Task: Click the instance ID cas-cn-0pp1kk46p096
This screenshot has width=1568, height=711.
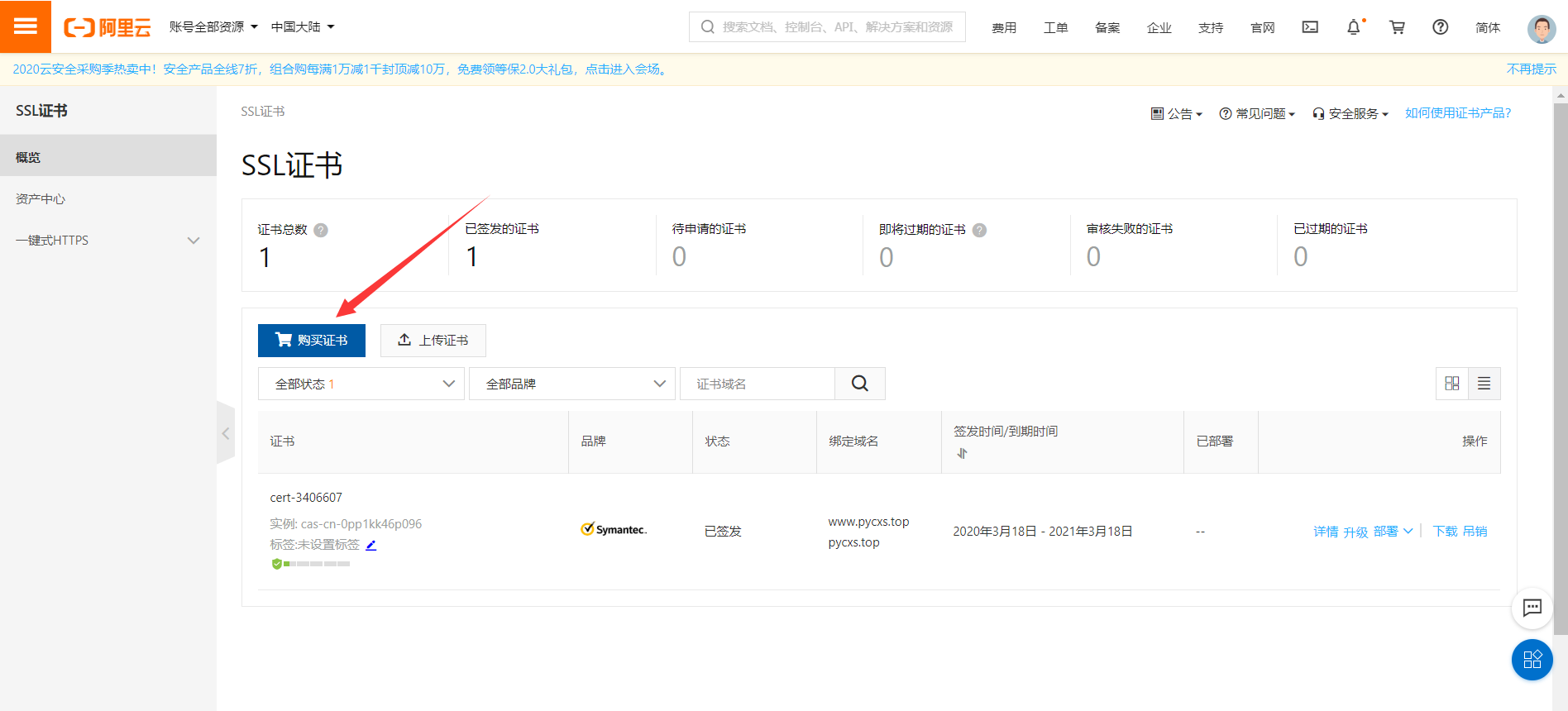Action: [x=361, y=524]
